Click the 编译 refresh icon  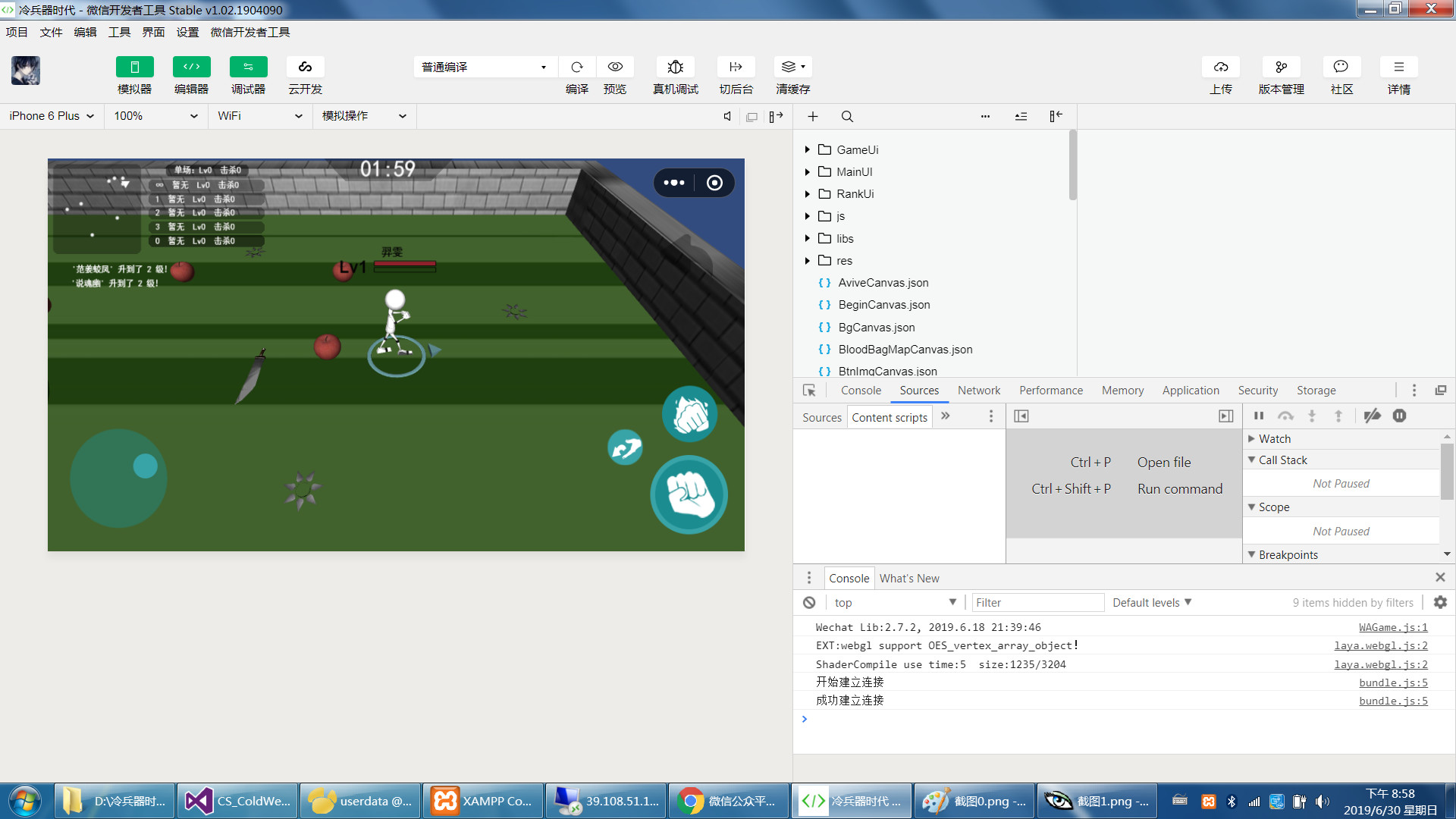[x=577, y=67]
